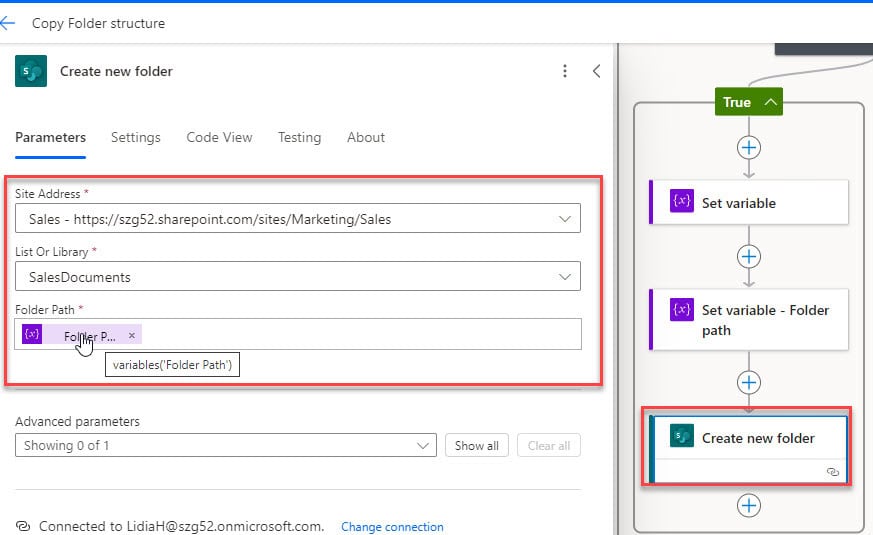Open the List Or Library dropdown
Image resolution: width=873 pixels, height=535 pixels.
click(565, 277)
